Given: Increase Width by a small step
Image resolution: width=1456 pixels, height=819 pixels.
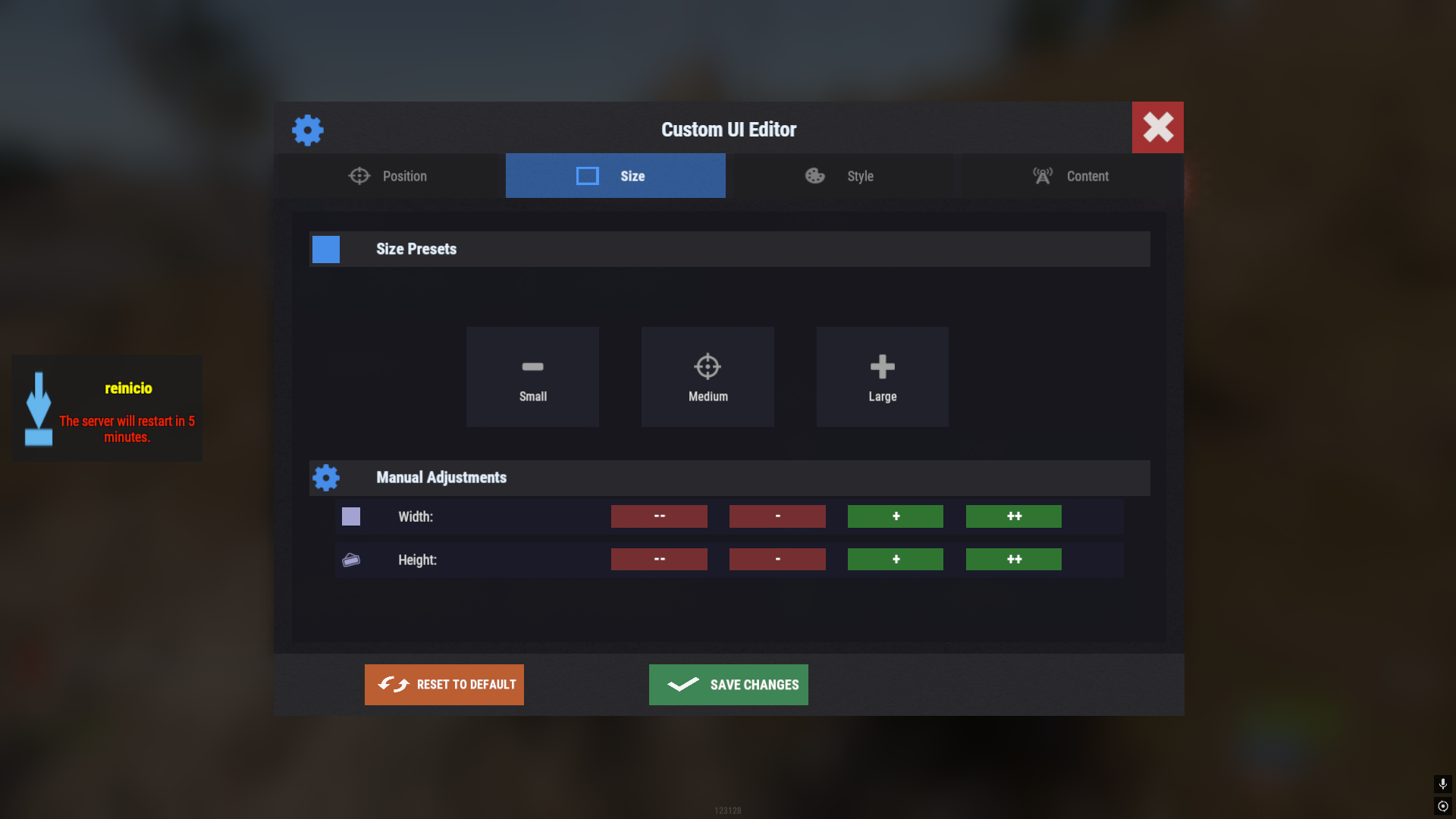Looking at the screenshot, I should [896, 516].
